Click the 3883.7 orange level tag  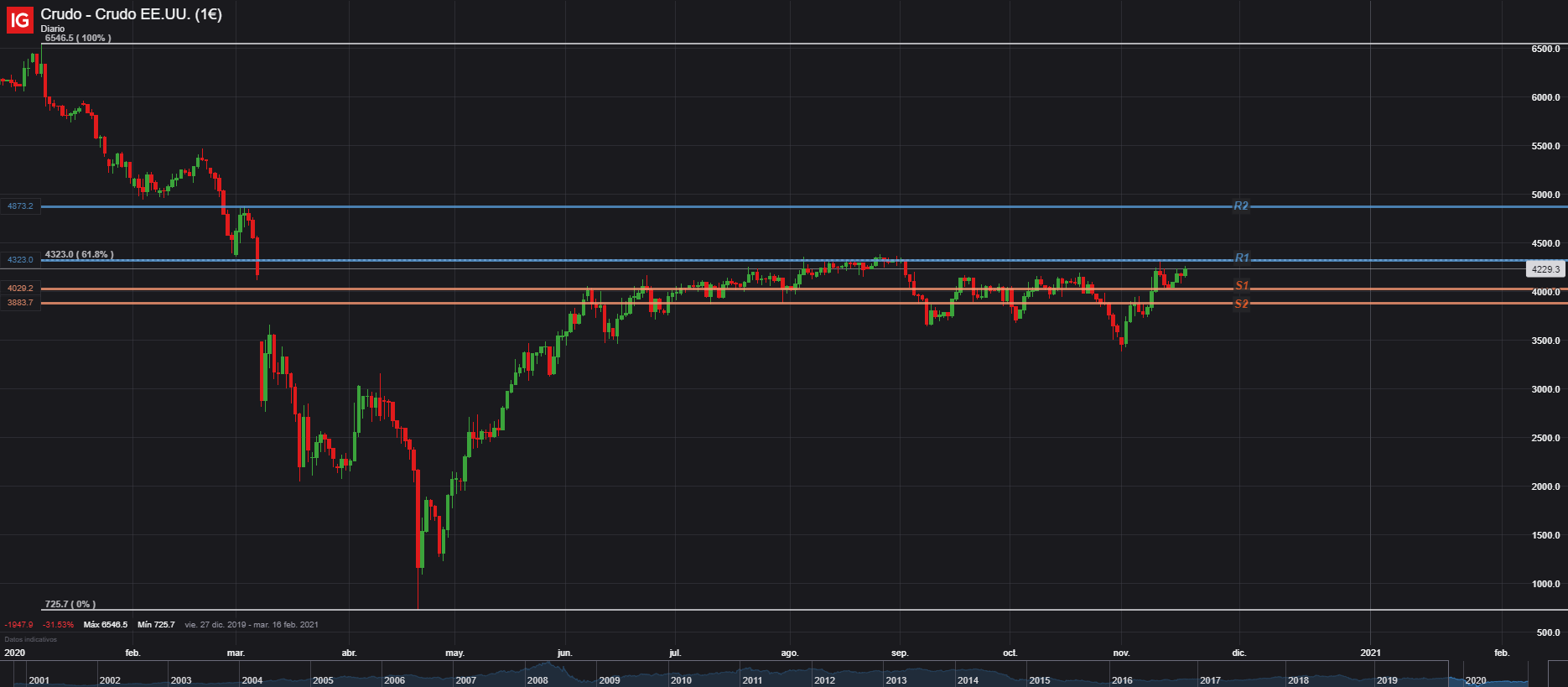point(20,303)
